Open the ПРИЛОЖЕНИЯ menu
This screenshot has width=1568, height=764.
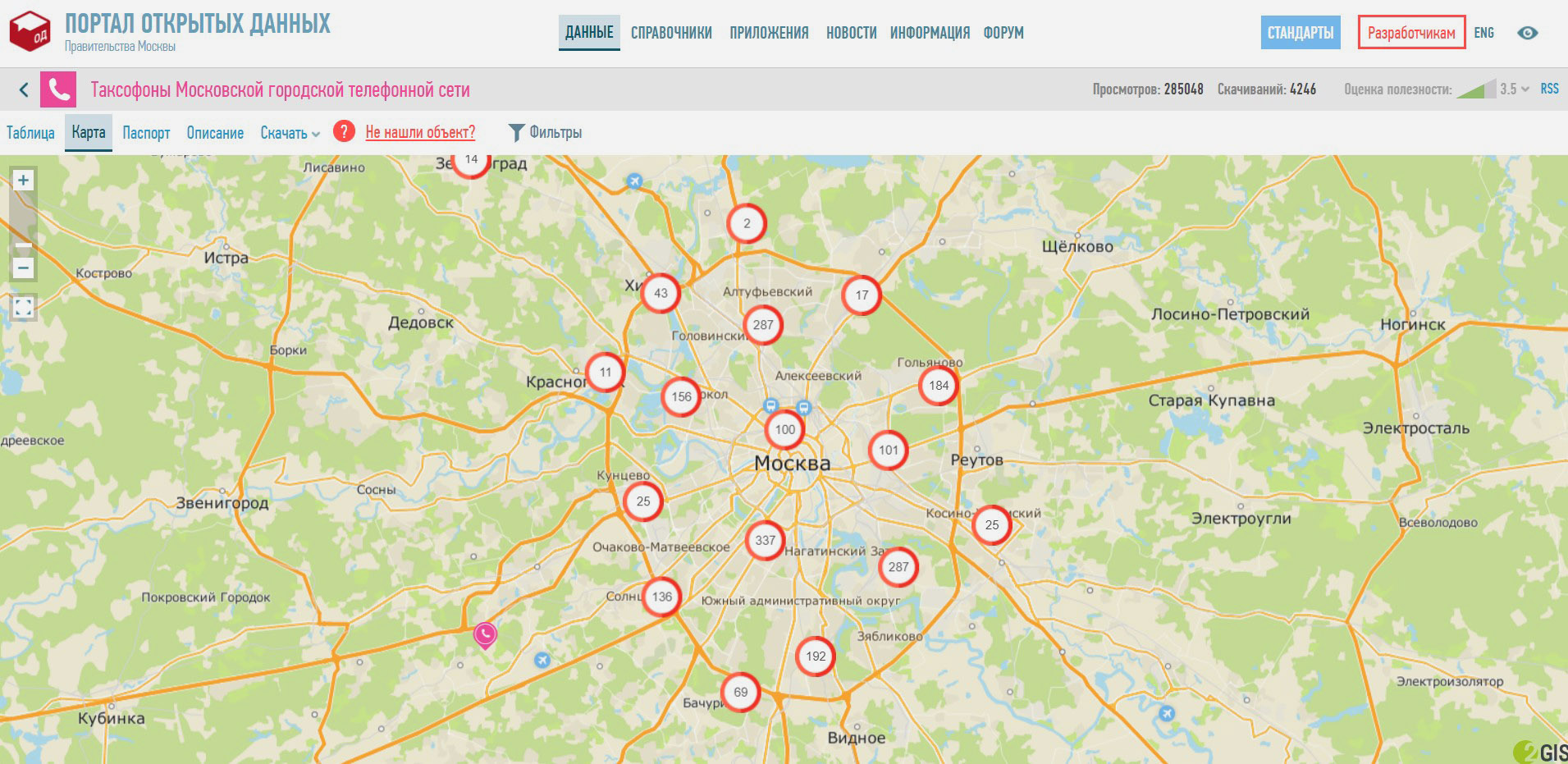(x=769, y=33)
